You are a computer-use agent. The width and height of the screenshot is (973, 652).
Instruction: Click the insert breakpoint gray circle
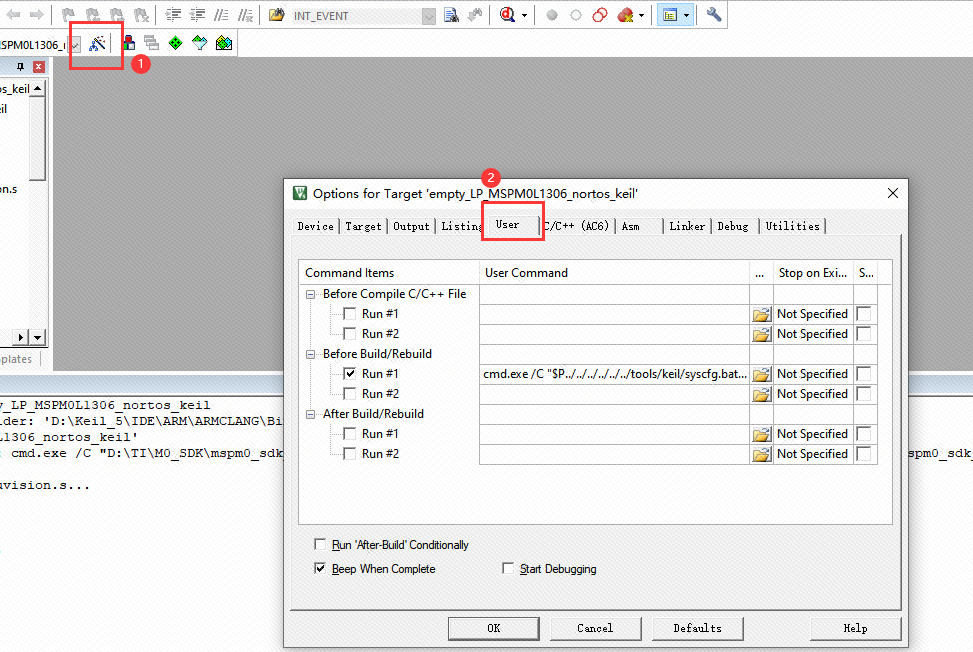[552, 16]
